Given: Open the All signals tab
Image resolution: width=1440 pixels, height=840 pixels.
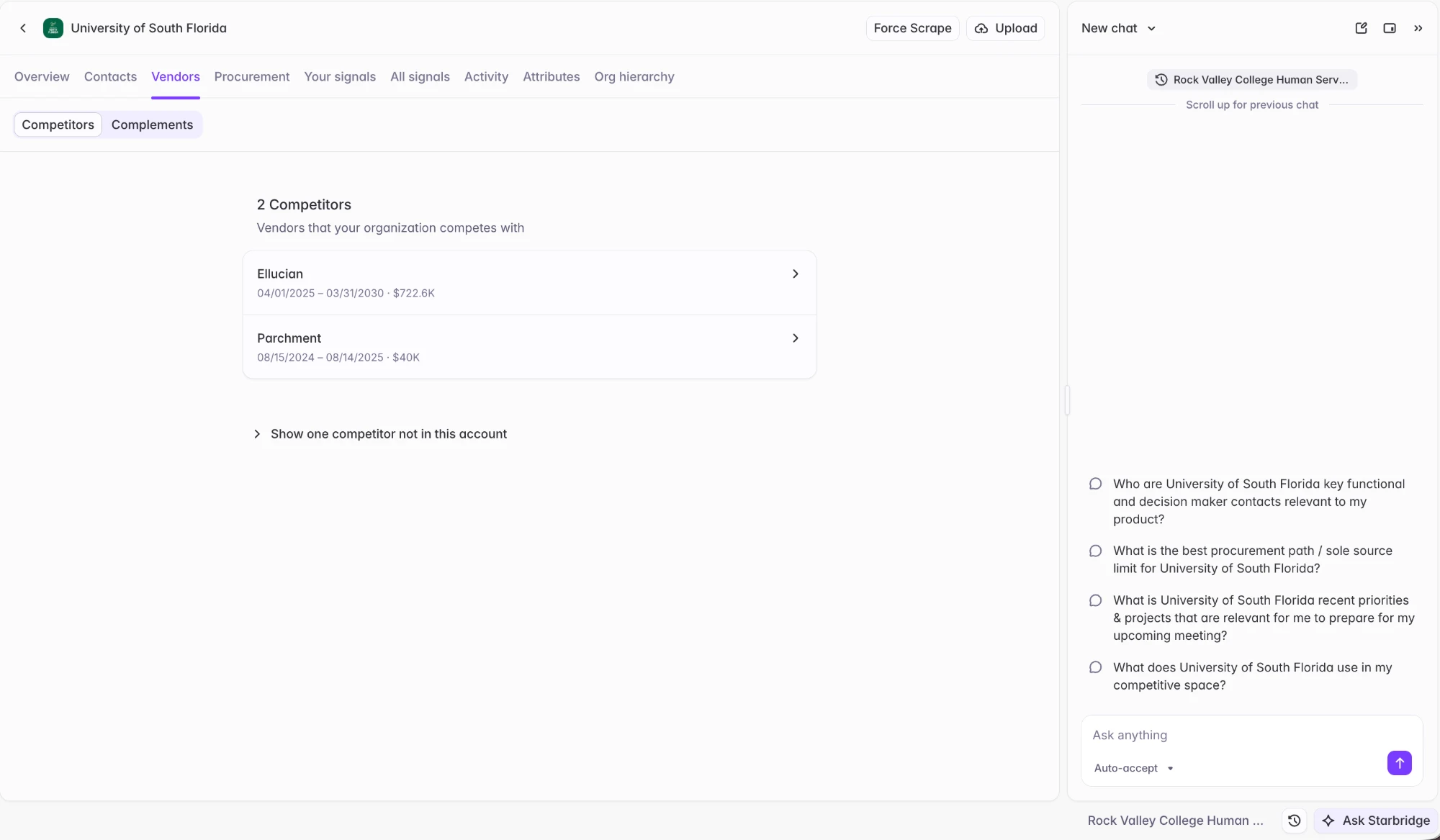Looking at the screenshot, I should coord(420,76).
